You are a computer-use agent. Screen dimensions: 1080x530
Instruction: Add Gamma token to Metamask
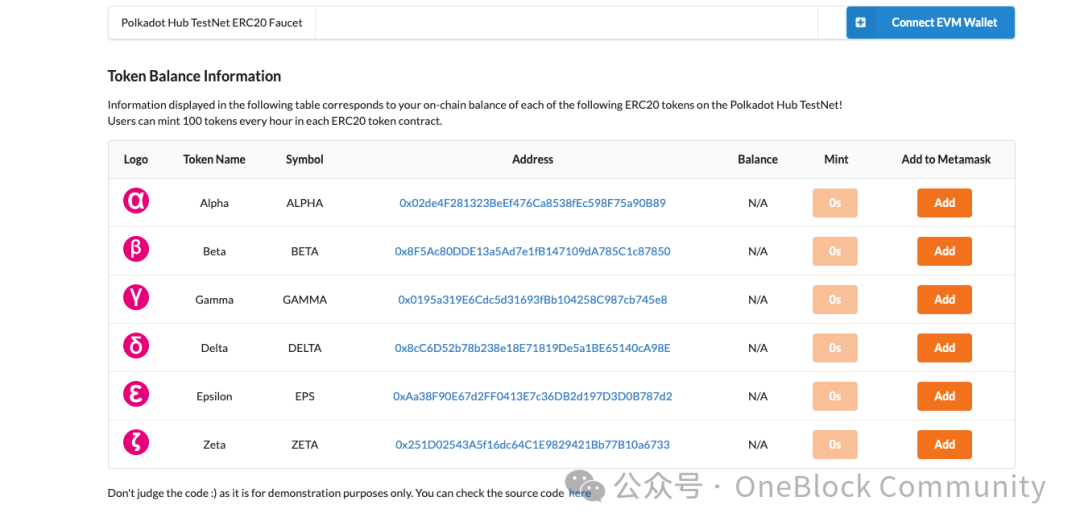coord(944,300)
